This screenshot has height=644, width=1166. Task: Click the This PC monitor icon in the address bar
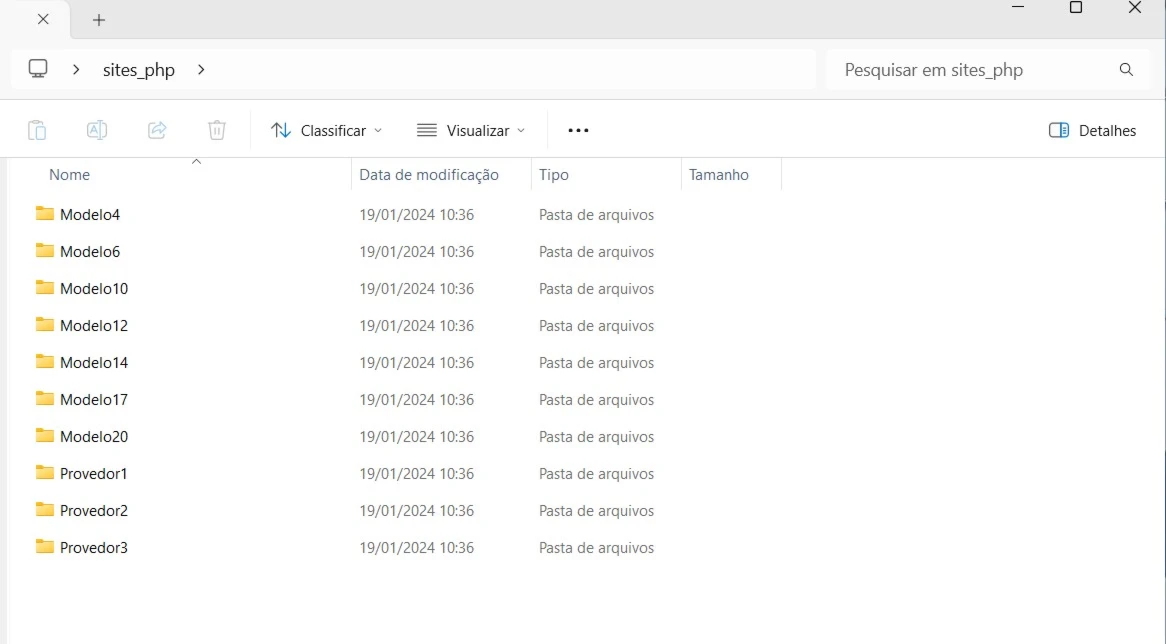click(x=38, y=69)
